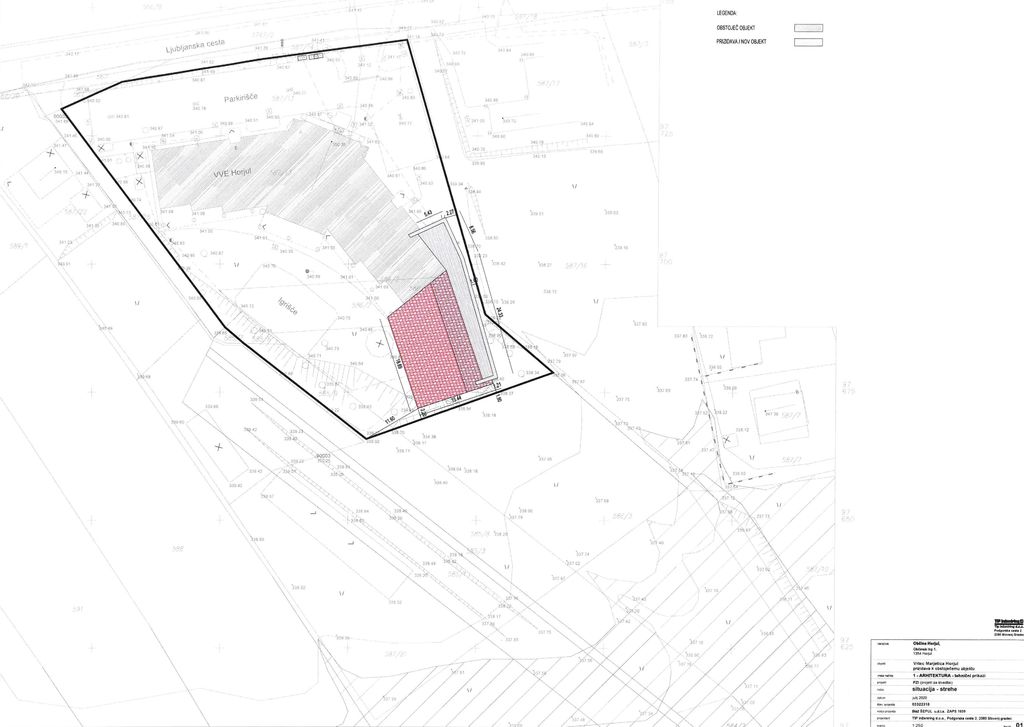Click the PRIZIDAVA / NOV OBJEKT legend swatch

click(x=807, y=43)
